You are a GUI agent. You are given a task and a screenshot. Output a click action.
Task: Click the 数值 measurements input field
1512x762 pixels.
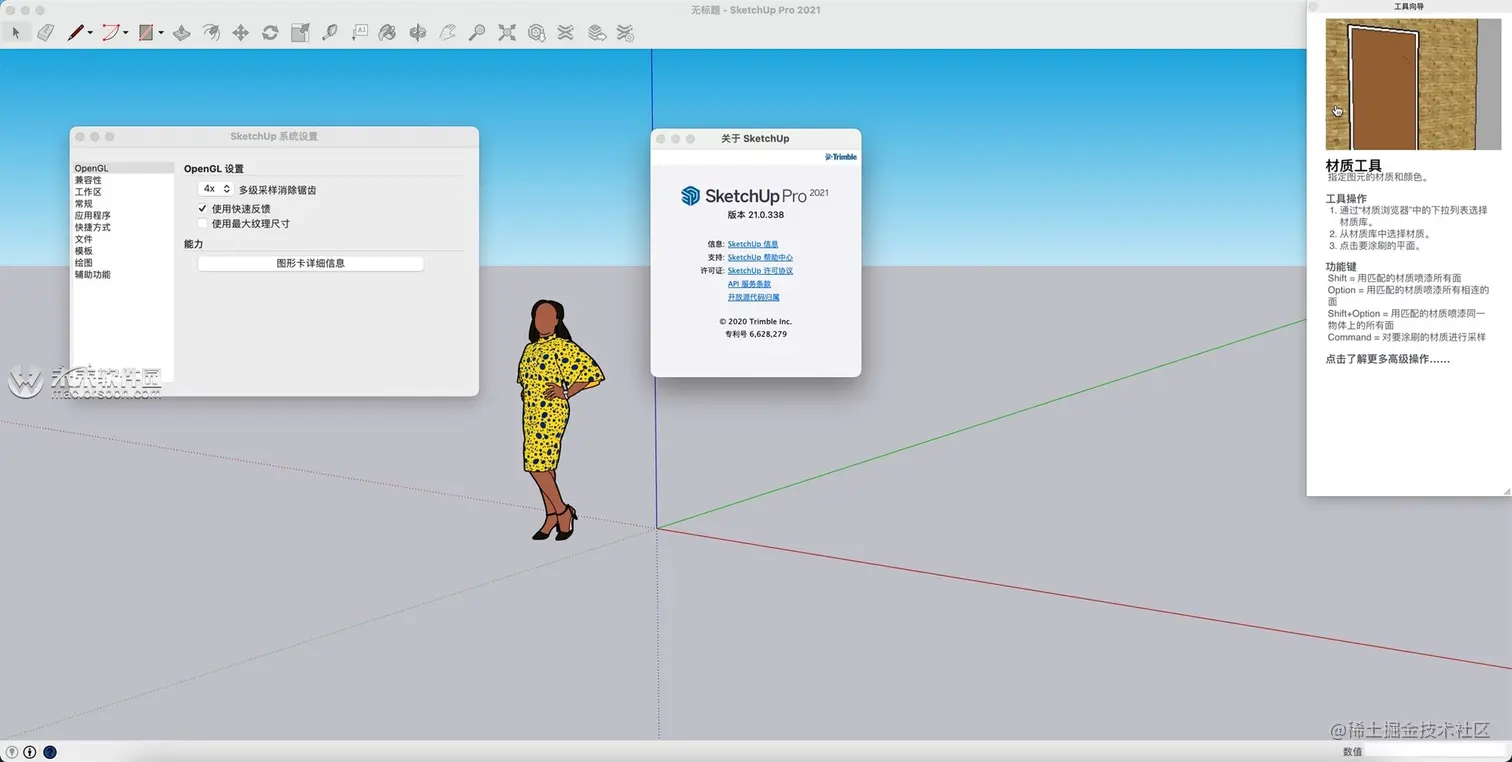[1434, 751]
